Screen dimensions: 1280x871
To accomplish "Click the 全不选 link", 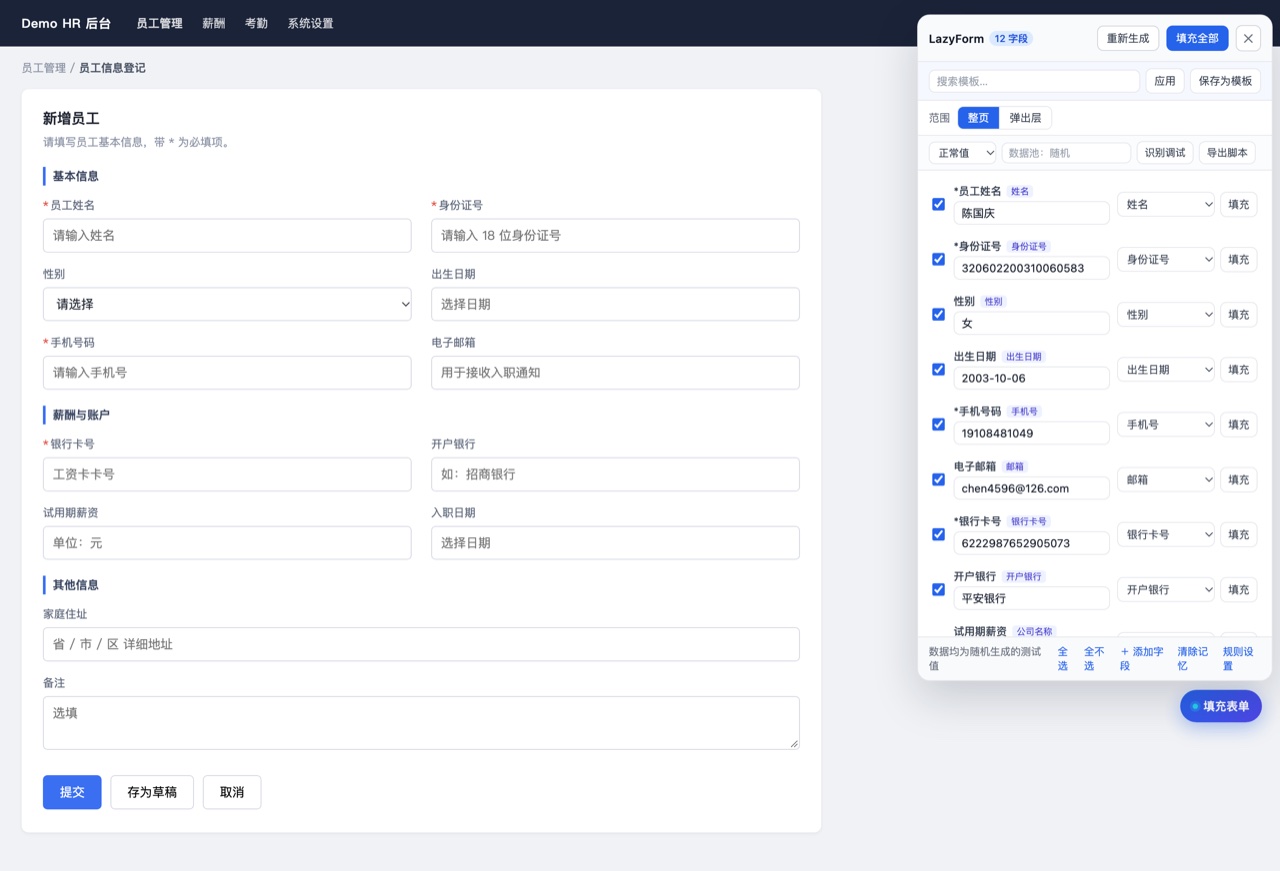I will tap(1094, 658).
